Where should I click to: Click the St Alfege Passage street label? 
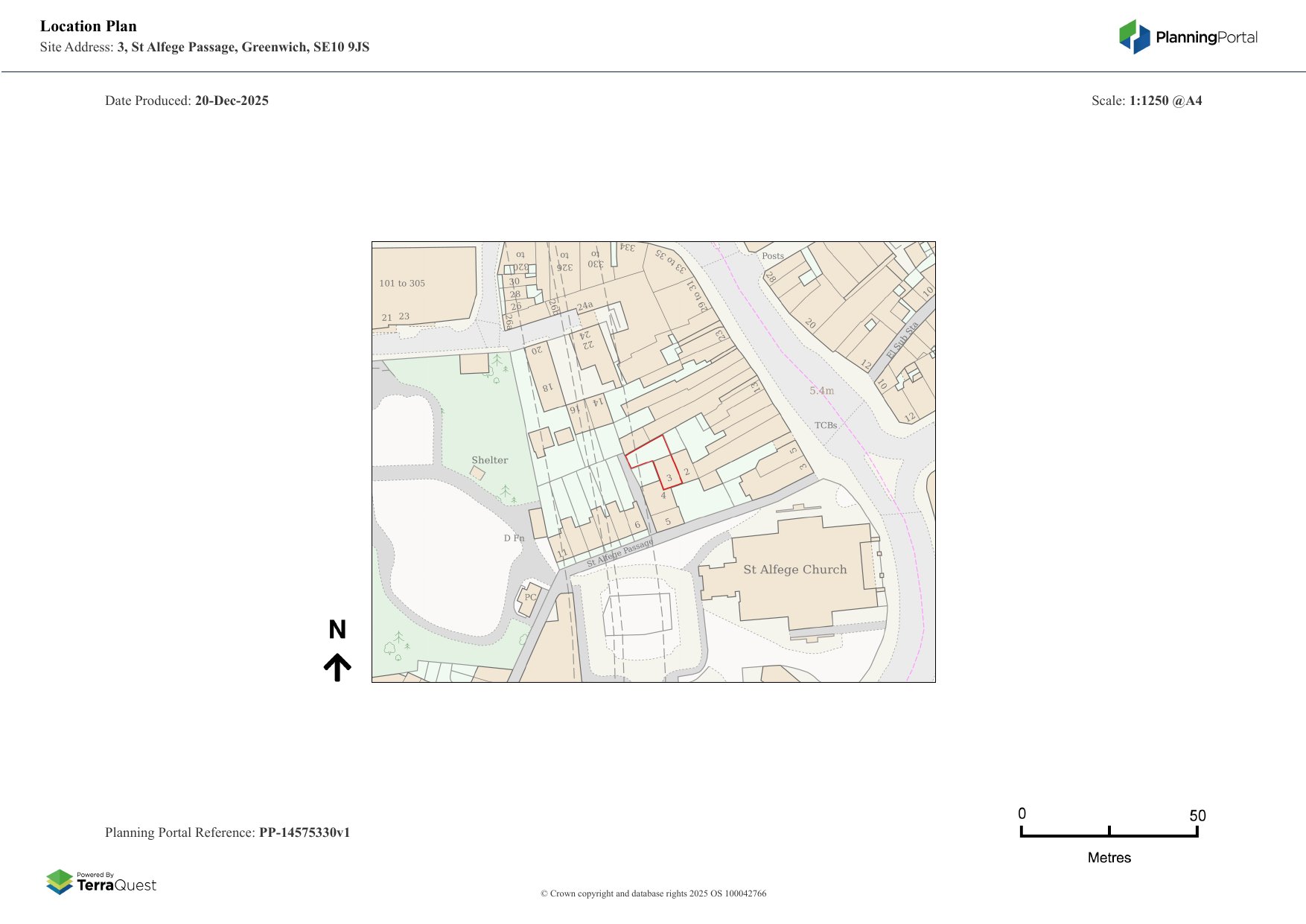619,553
